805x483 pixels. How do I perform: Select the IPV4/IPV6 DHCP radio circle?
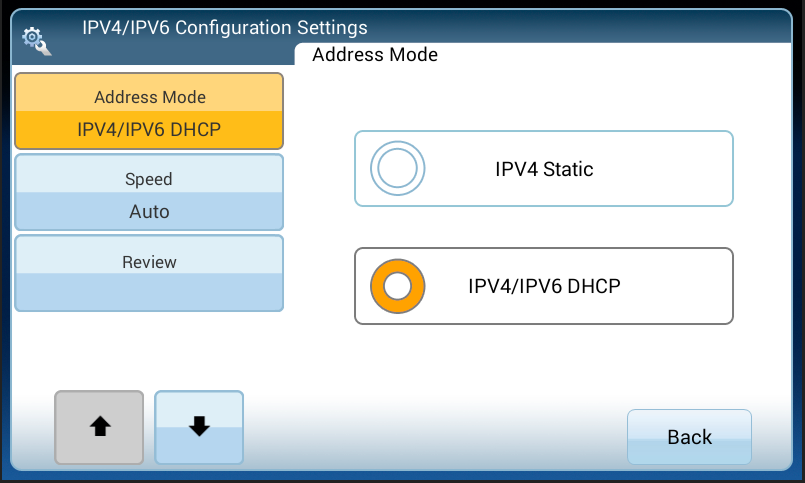398,286
